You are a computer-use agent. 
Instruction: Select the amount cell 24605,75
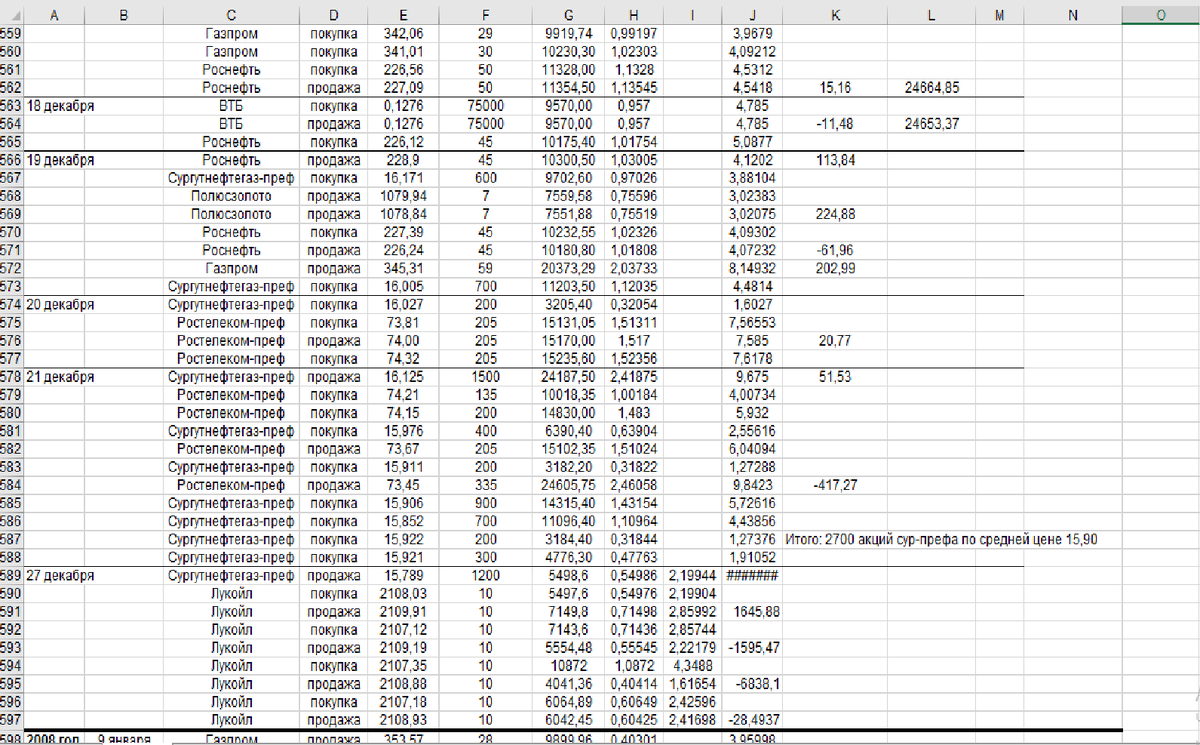click(x=569, y=485)
